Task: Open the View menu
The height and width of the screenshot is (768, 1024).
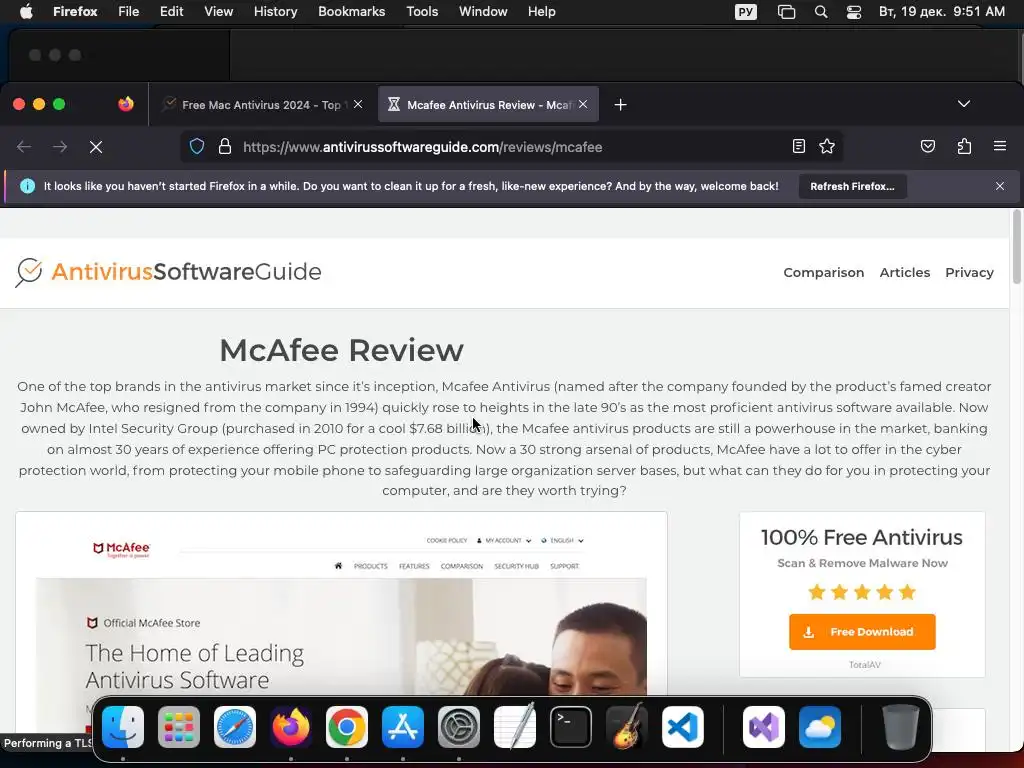Action: [x=218, y=12]
